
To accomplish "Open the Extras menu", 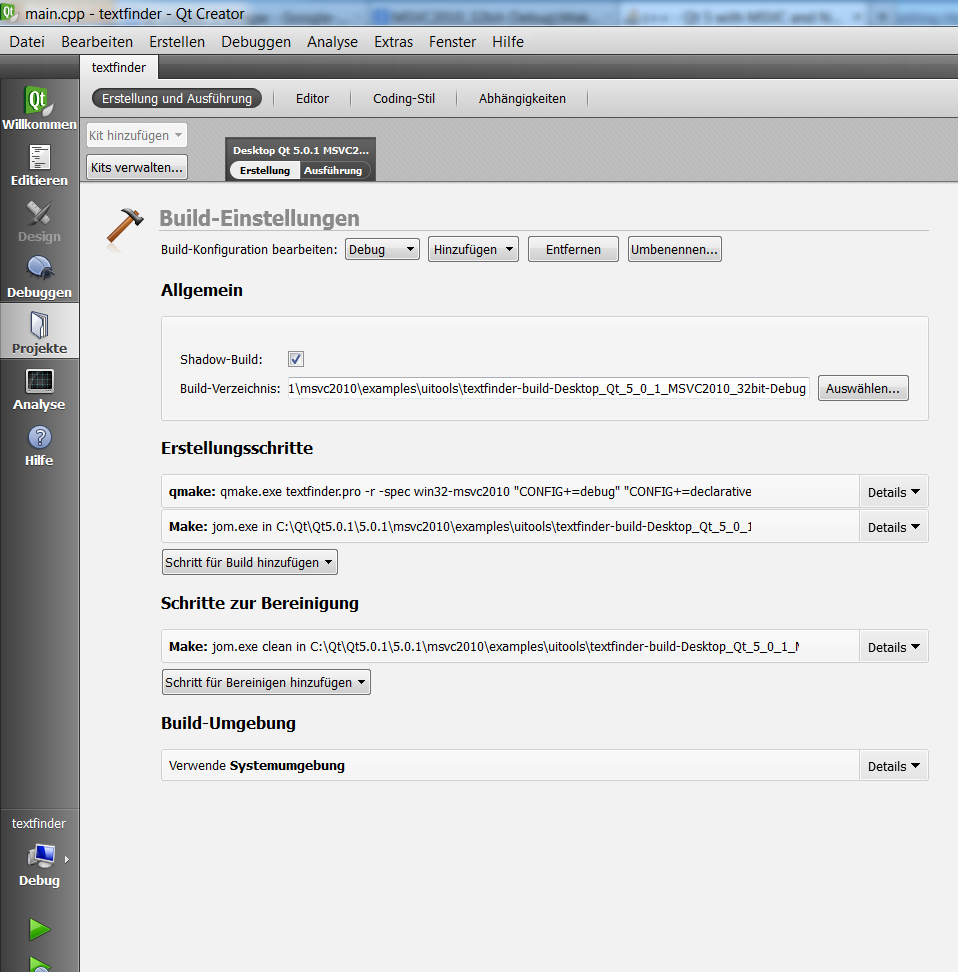I will [x=393, y=42].
